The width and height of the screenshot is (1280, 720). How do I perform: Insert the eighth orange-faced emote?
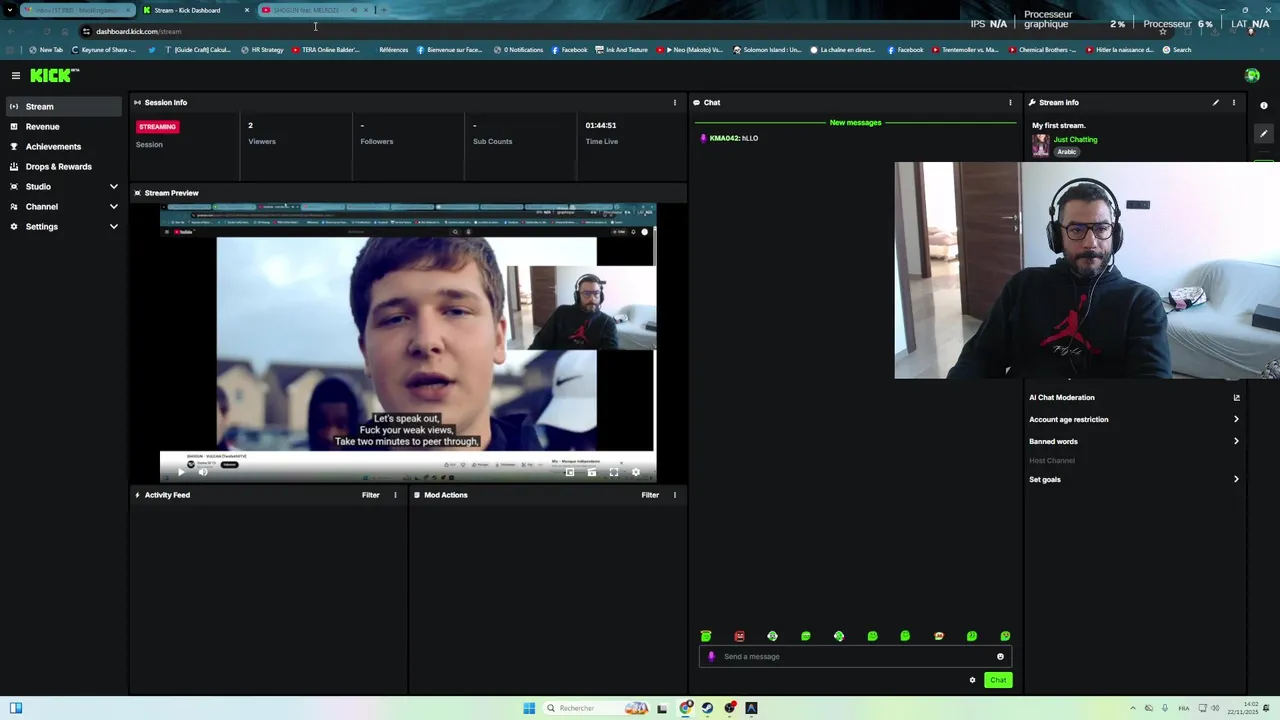coord(938,636)
